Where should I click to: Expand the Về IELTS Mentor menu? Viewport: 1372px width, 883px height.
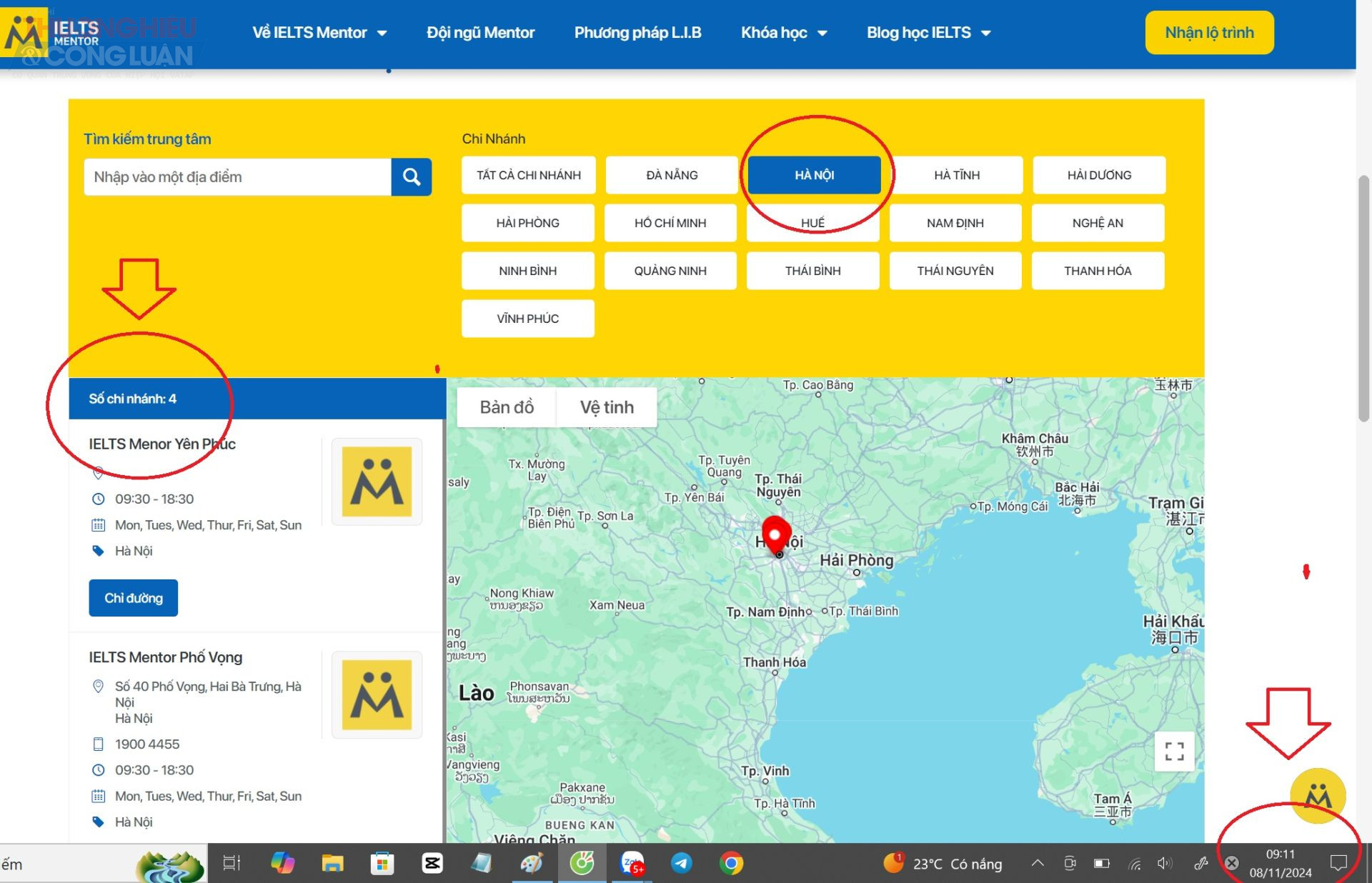(319, 32)
